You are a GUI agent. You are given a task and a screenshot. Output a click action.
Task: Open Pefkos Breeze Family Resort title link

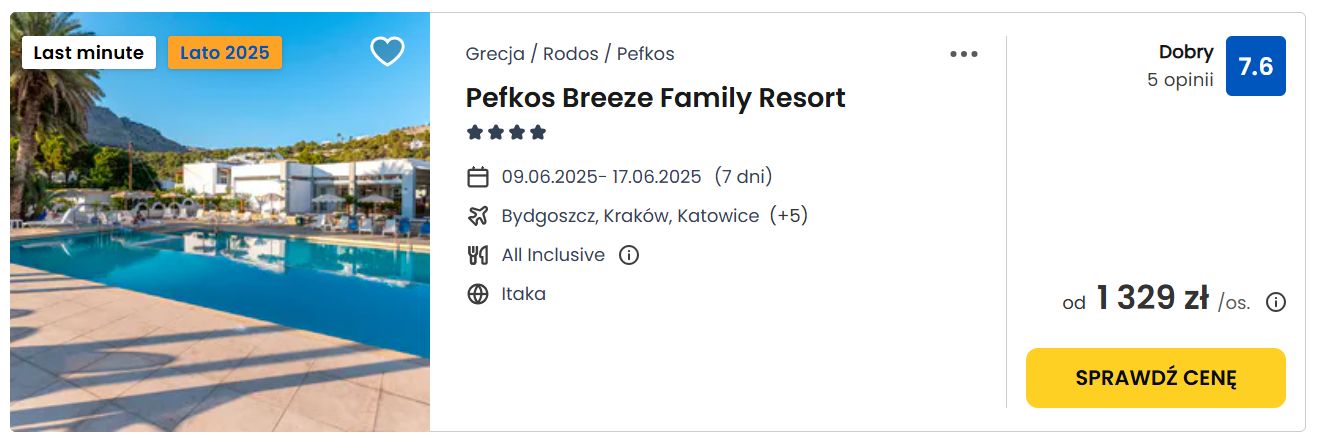click(x=656, y=98)
